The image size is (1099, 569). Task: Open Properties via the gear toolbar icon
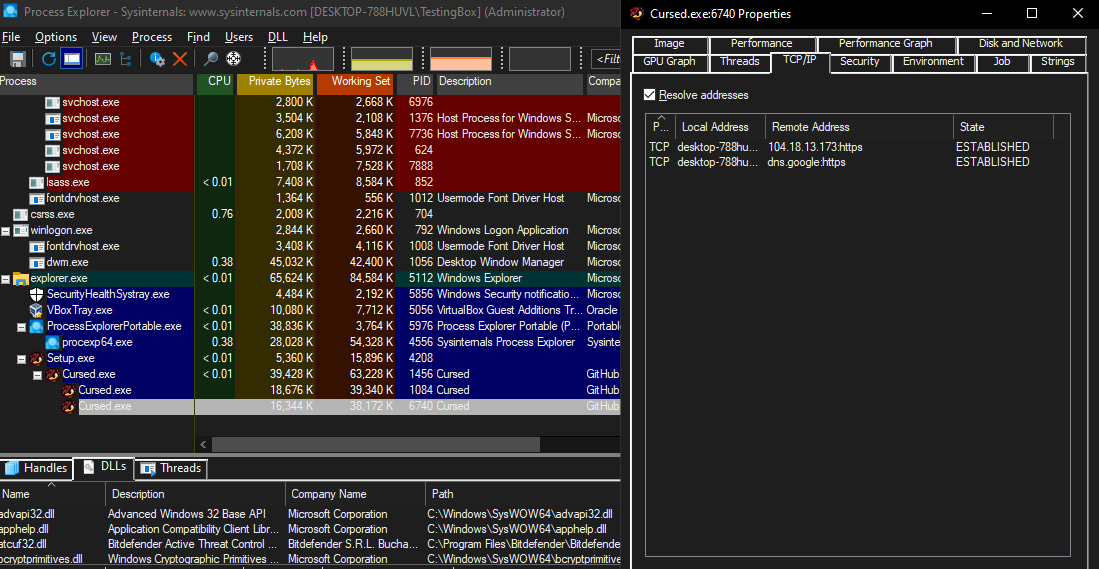(157, 59)
